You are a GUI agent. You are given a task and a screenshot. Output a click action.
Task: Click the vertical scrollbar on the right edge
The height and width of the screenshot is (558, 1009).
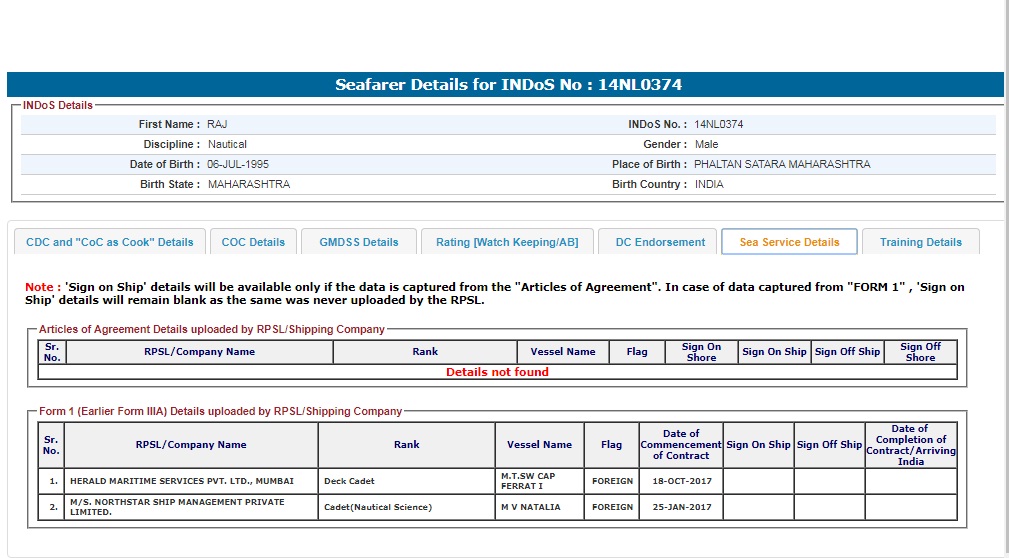coord(1004,279)
